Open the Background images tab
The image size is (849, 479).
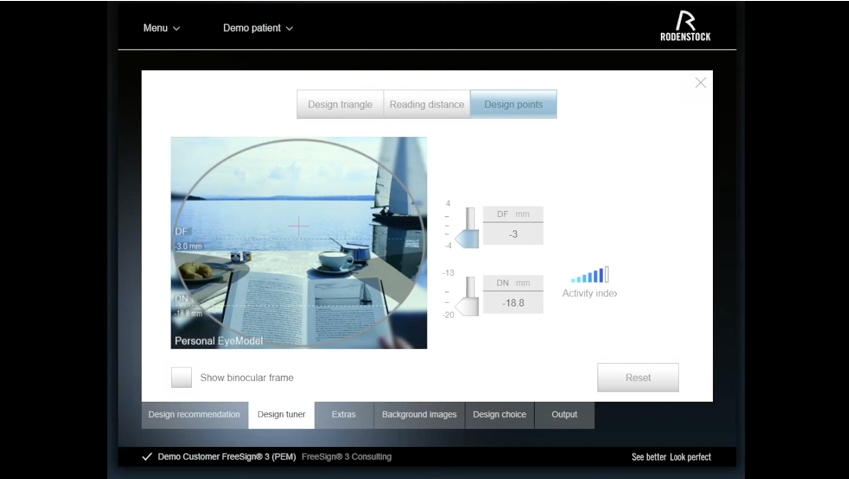[419, 415]
